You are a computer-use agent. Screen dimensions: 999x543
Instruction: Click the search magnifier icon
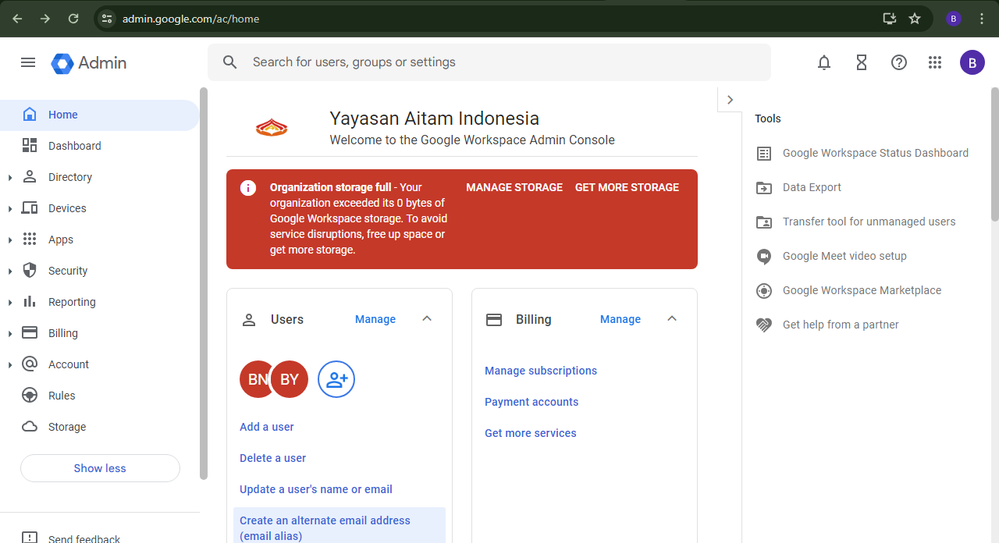230,62
